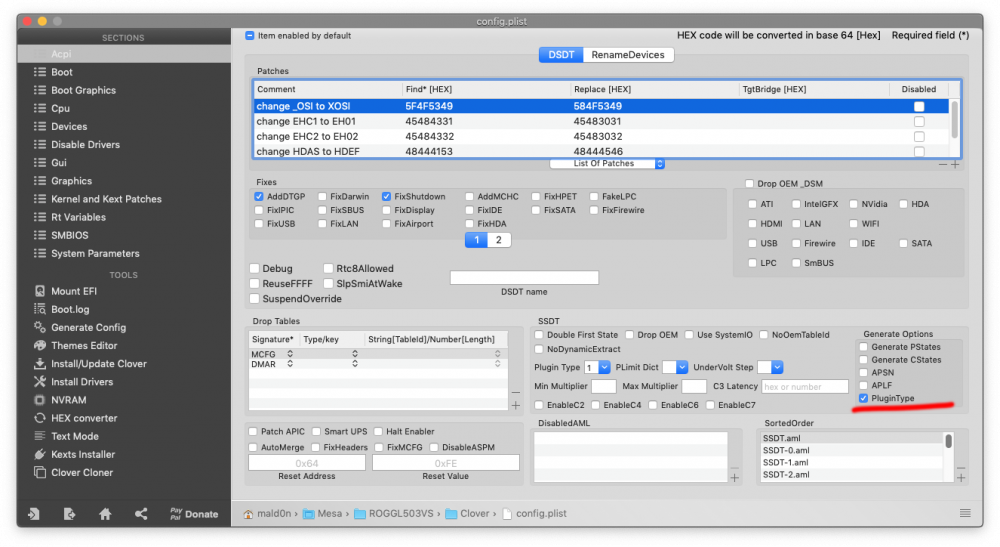The image size is (1000, 547).
Task: Open the Plugin Type dropdown
Action: pos(598,367)
